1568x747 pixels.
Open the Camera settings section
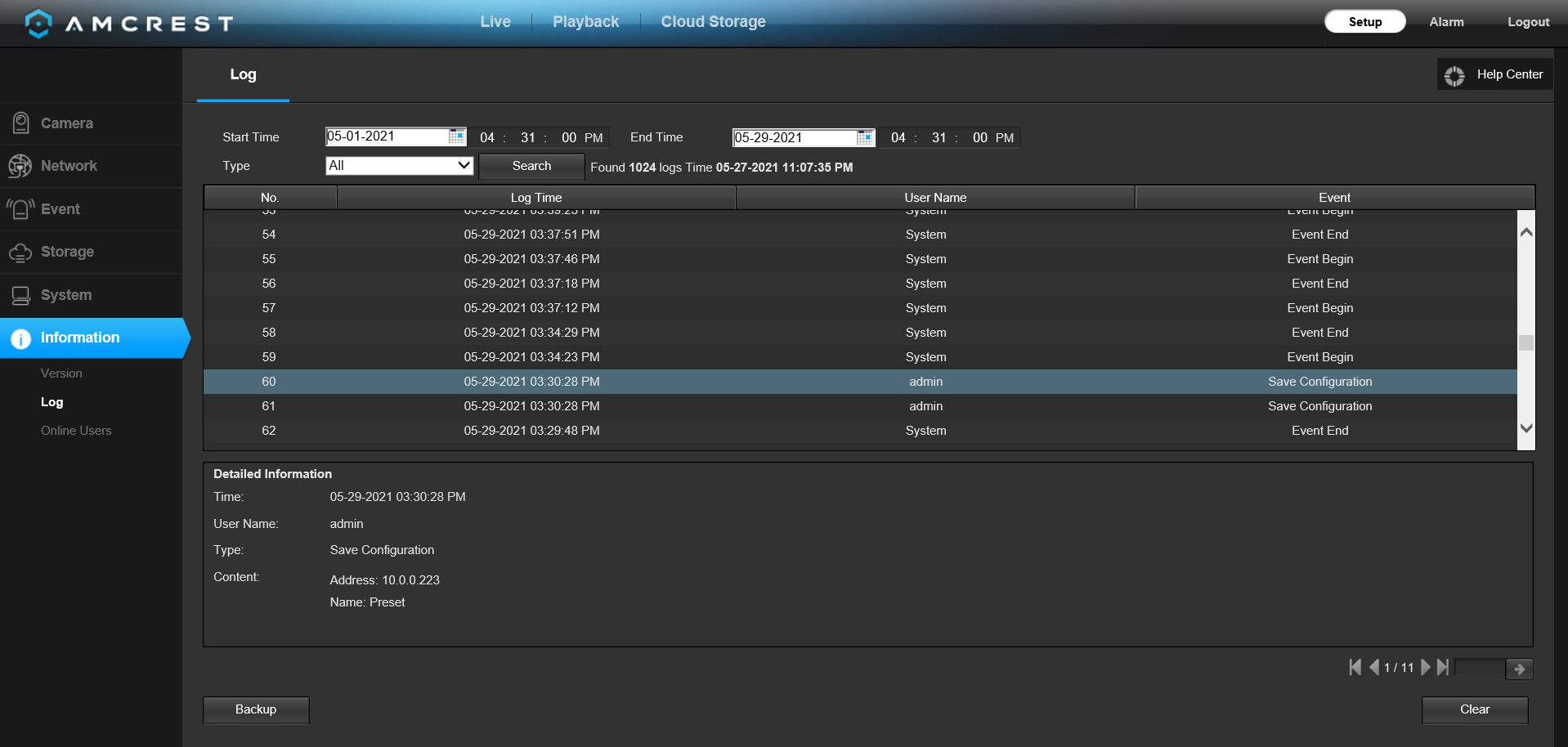[91, 123]
